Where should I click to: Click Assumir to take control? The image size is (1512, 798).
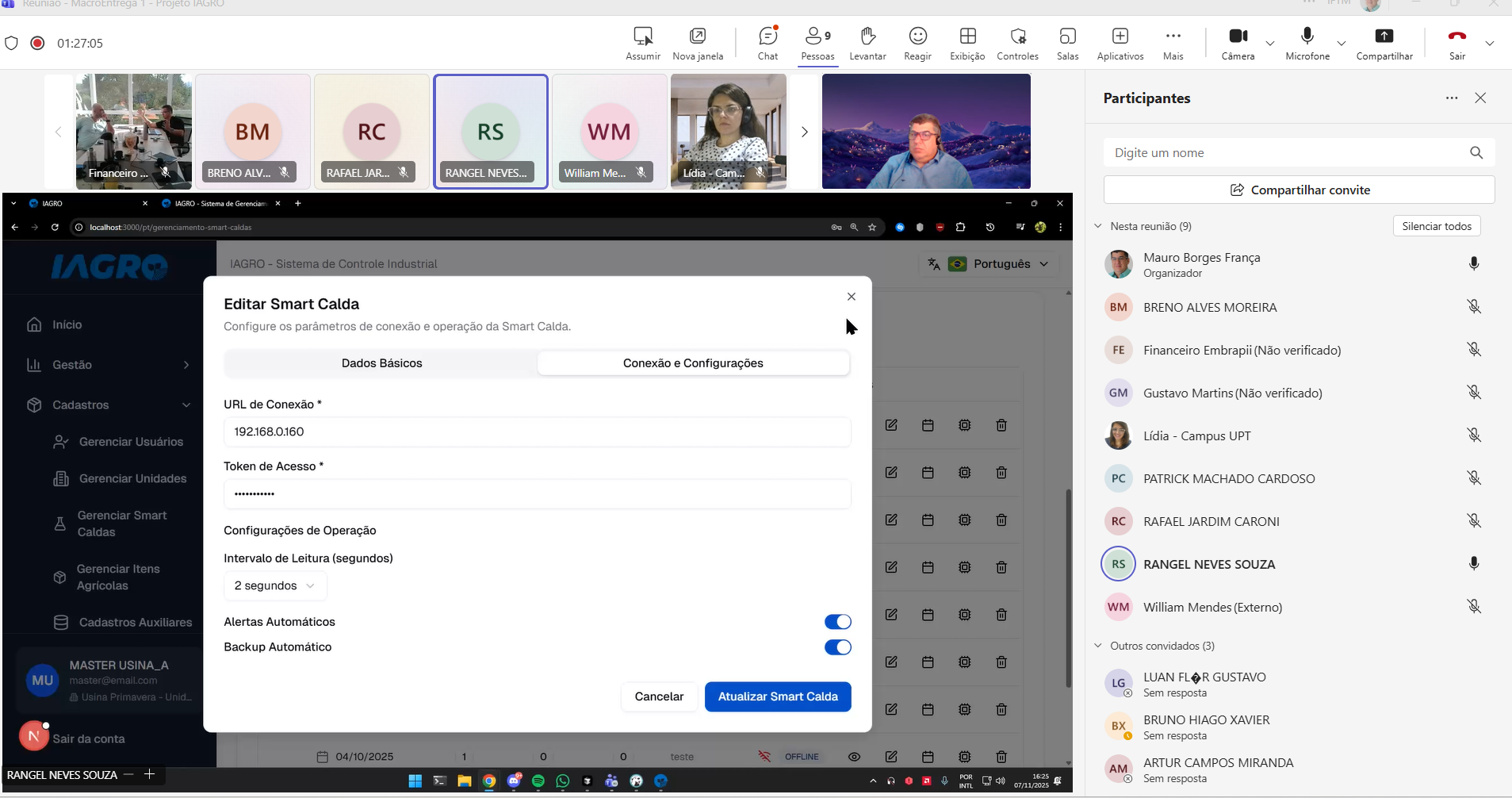tap(643, 43)
